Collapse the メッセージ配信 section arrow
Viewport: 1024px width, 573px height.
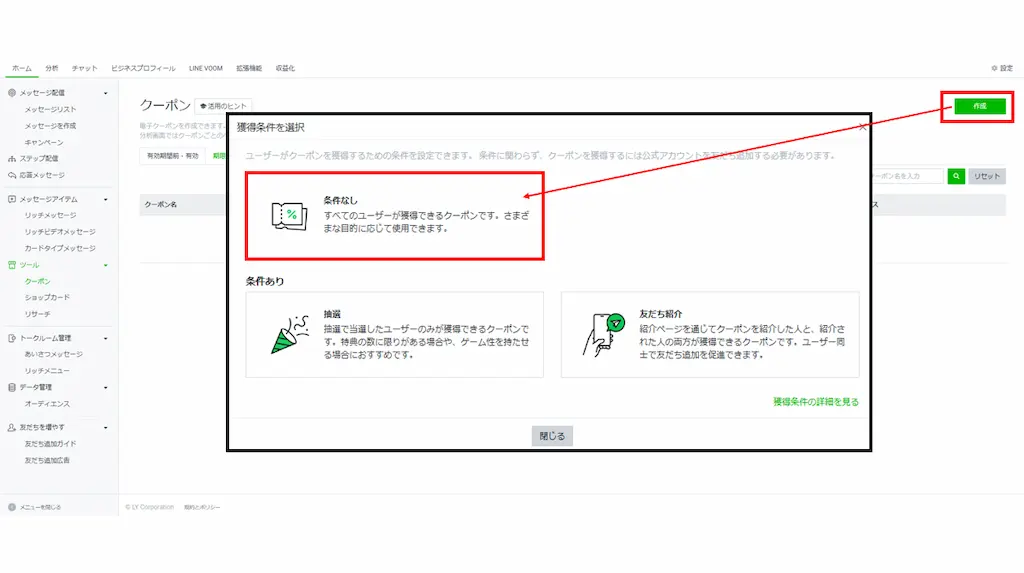click(x=106, y=93)
